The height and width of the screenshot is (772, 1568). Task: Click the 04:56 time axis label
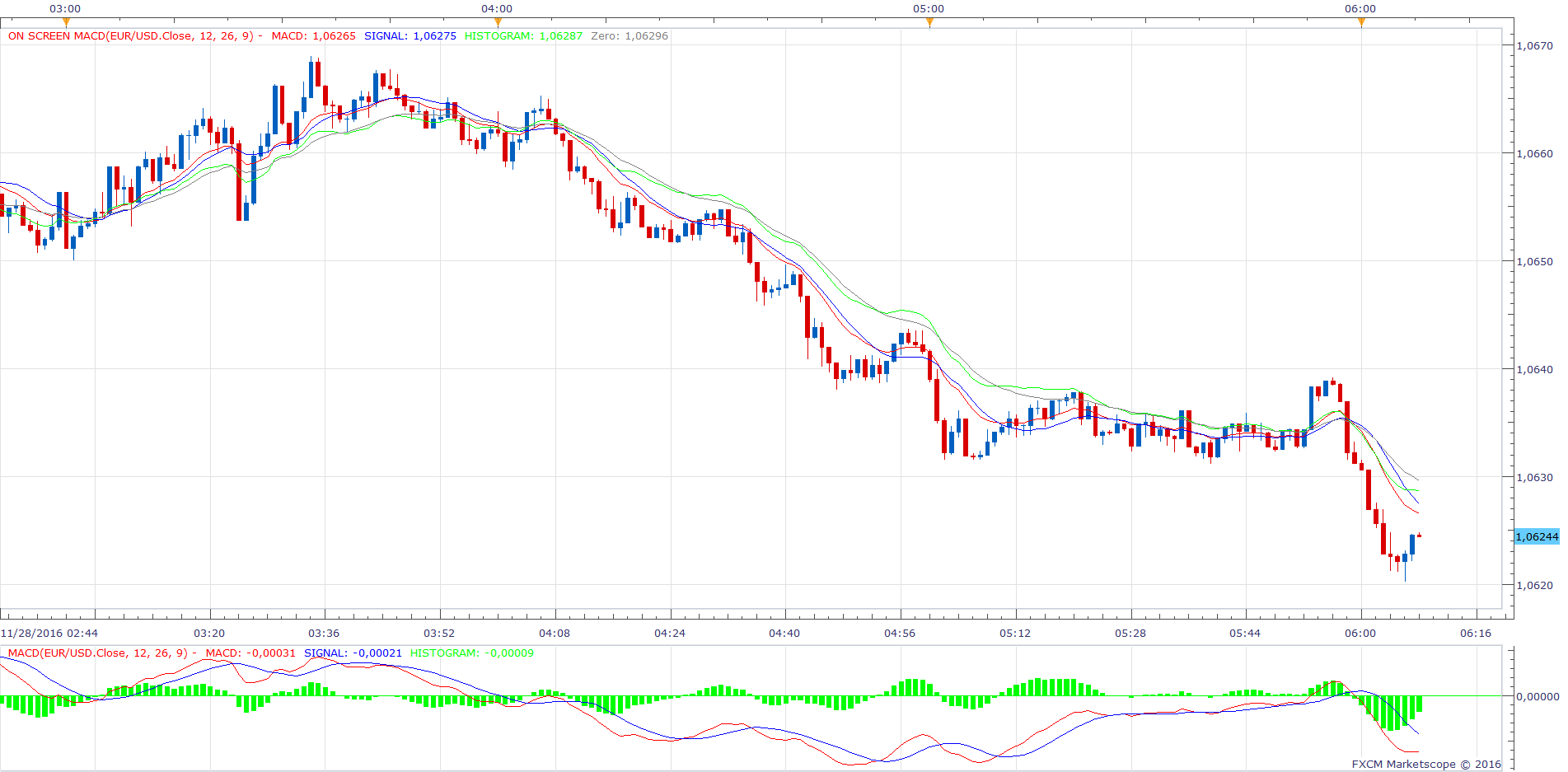click(900, 633)
